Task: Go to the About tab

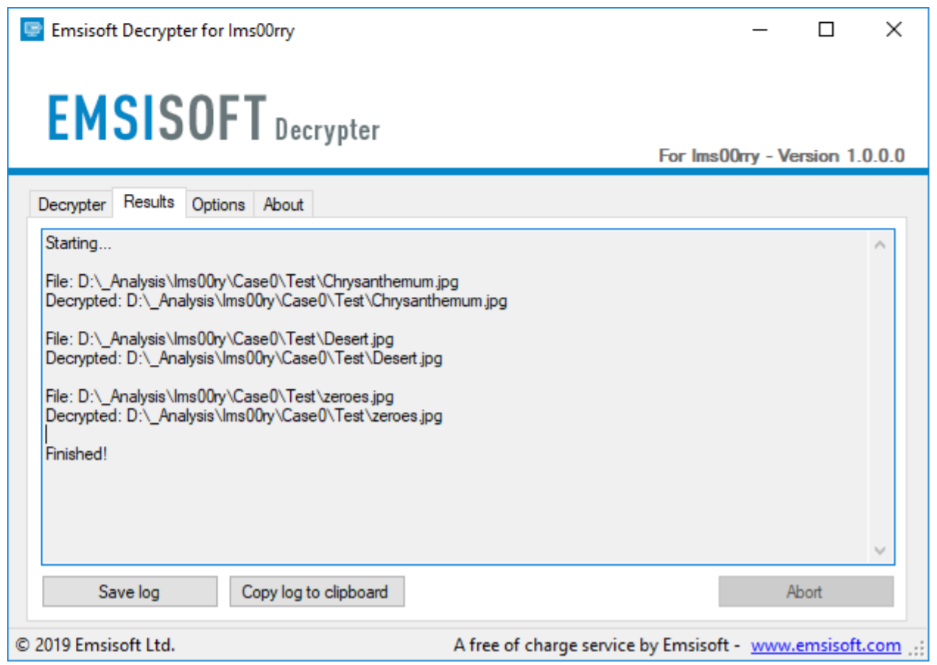Action: 283,204
